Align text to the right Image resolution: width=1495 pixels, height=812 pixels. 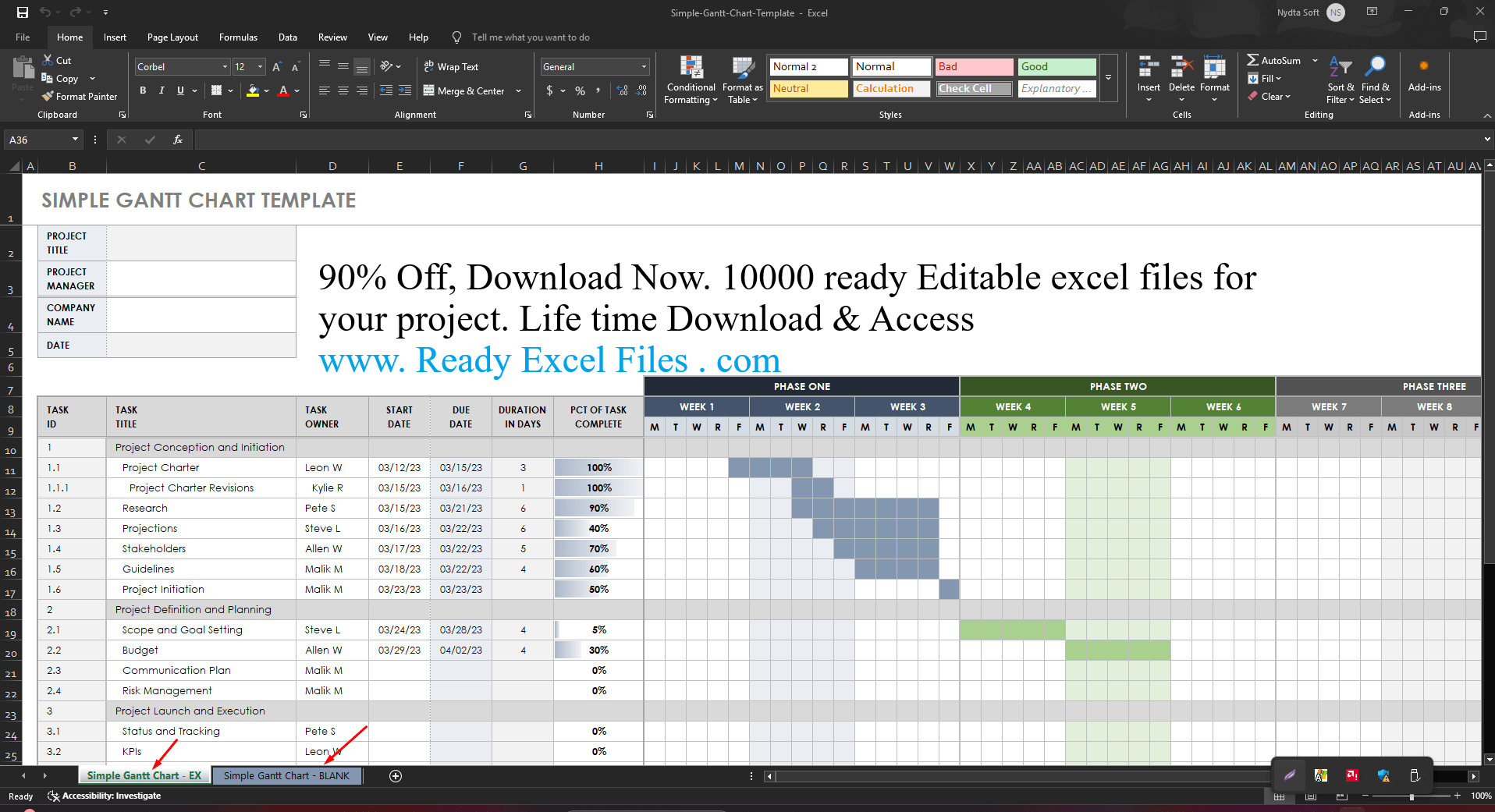pyautogui.click(x=362, y=90)
